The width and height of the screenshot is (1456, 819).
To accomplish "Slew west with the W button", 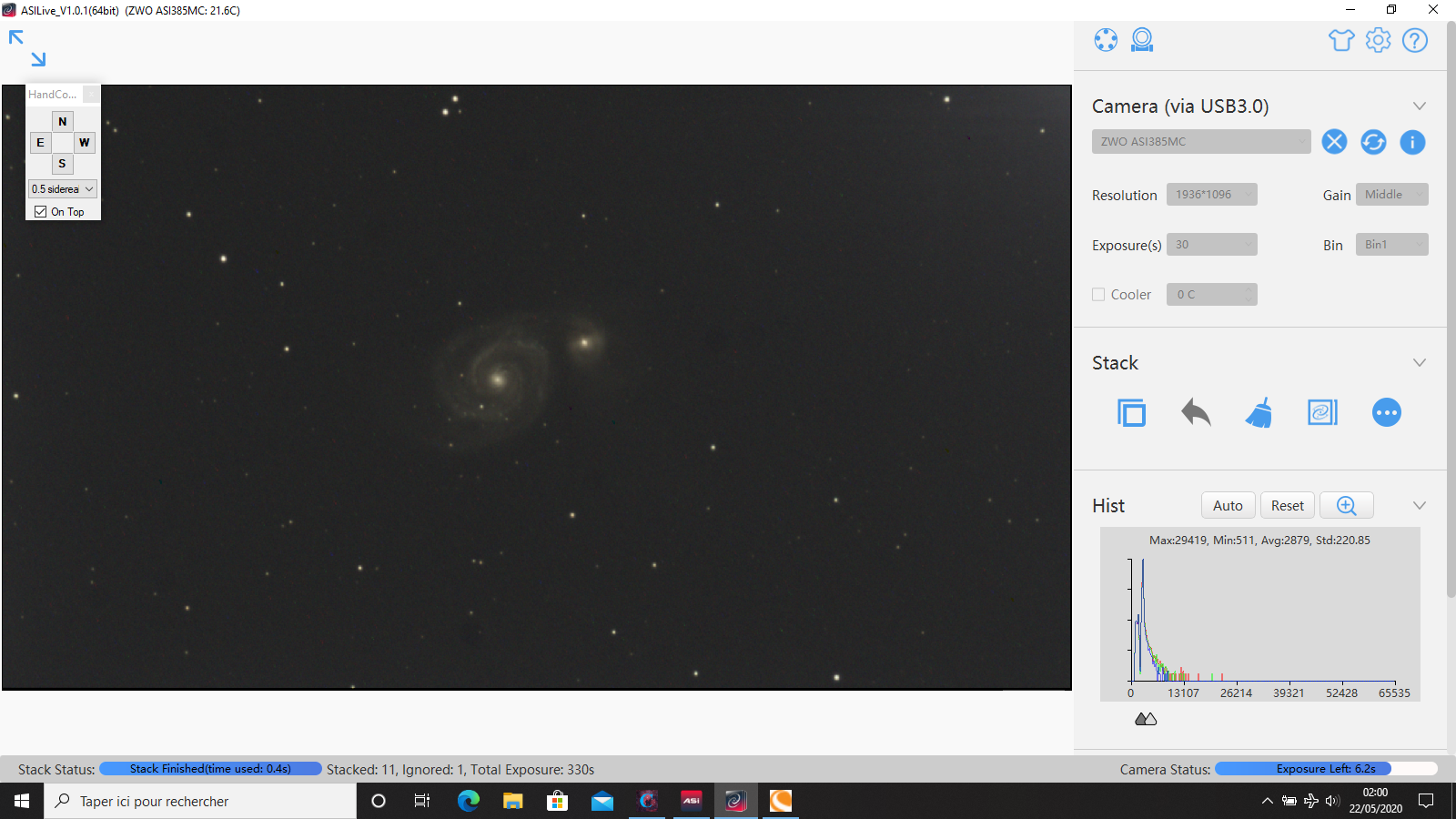I will [85, 143].
